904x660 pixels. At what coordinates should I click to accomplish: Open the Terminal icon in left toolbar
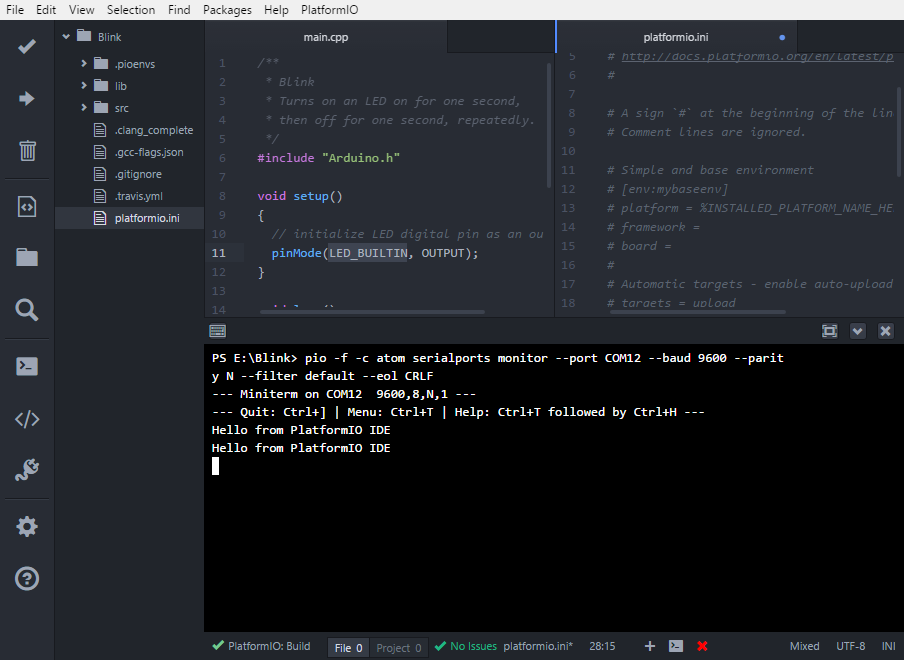27,366
